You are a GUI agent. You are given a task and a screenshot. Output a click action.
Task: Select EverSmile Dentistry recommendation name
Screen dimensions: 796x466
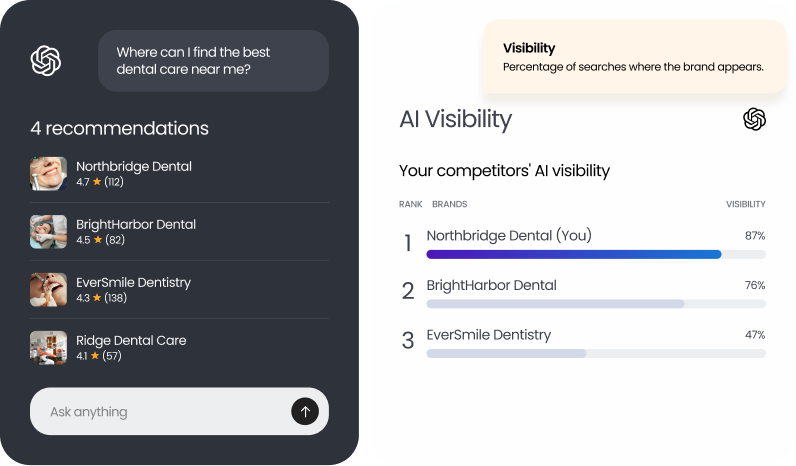pos(133,282)
